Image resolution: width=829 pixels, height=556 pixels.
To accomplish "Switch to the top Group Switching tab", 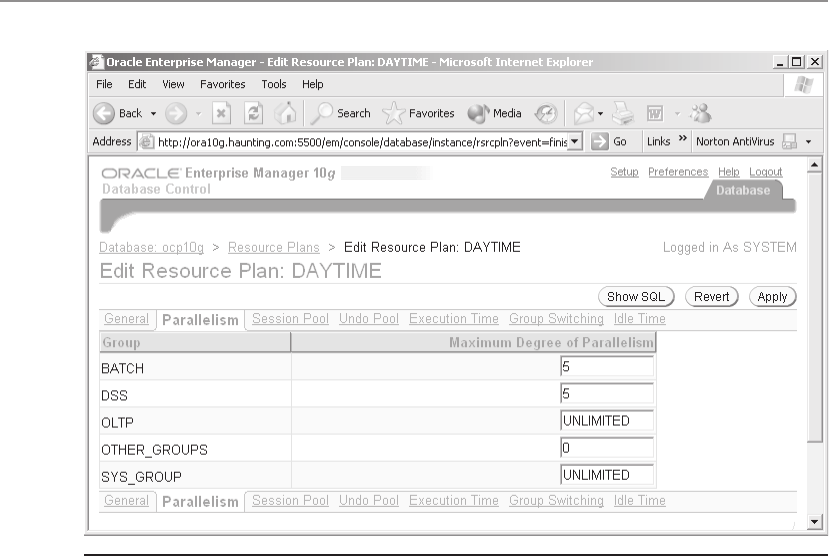I will tap(556, 319).
